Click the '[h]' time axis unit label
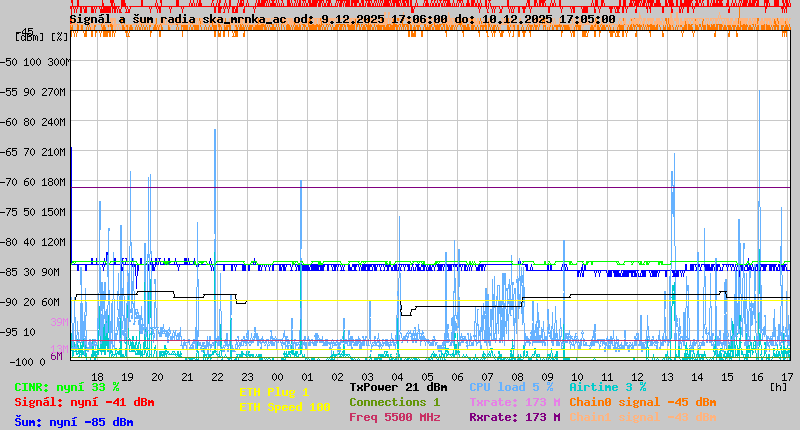This screenshot has width=800, height=430. pyautogui.click(x=778, y=387)
